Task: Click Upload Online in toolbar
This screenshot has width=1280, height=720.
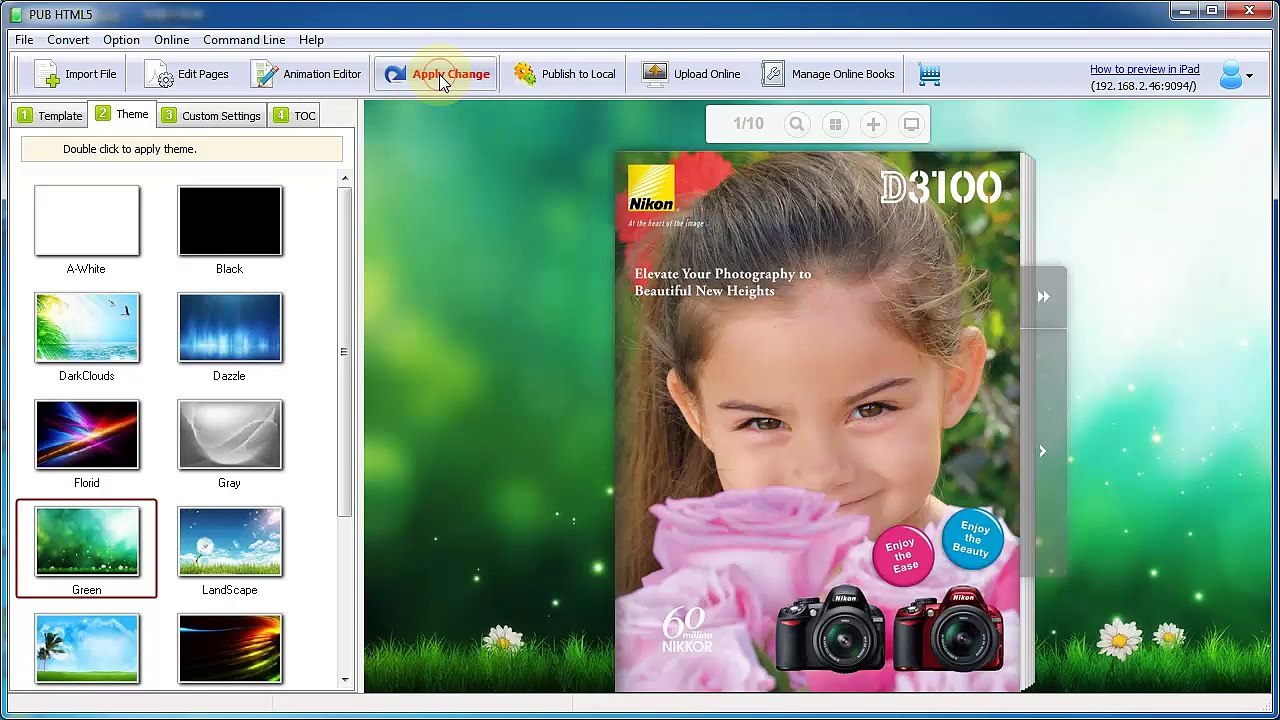Action: (691, 74)
